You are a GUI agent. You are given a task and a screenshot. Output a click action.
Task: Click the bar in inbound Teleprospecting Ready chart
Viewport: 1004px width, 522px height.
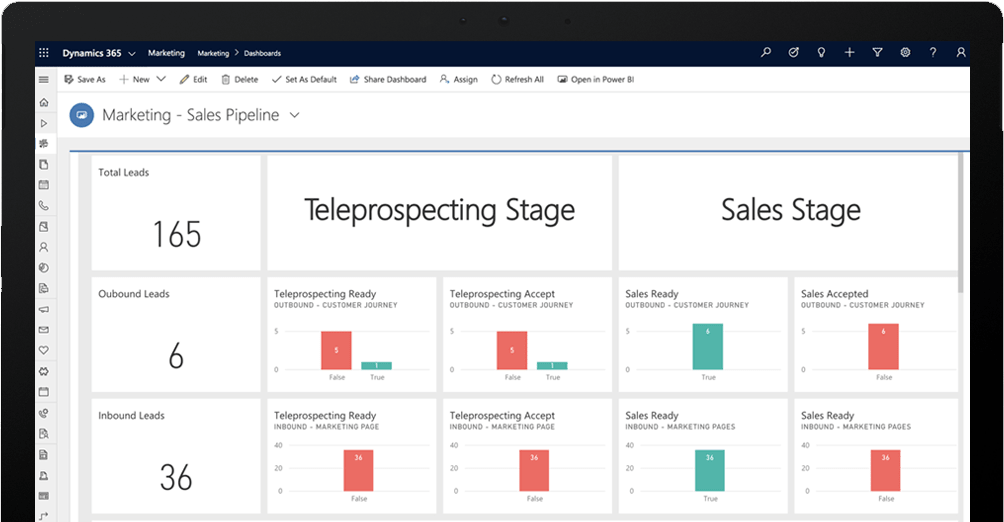click(359, 471)
